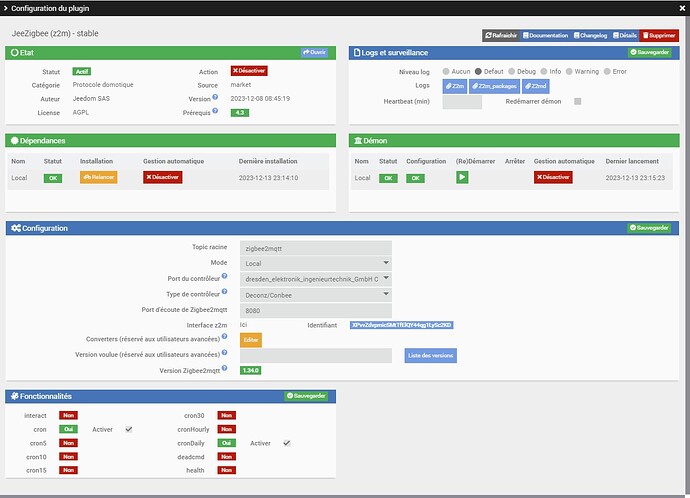The height and width of the screenshot is (498, 690).
Task: Click the Fonctionnalités gear icon
Action: 15,396
